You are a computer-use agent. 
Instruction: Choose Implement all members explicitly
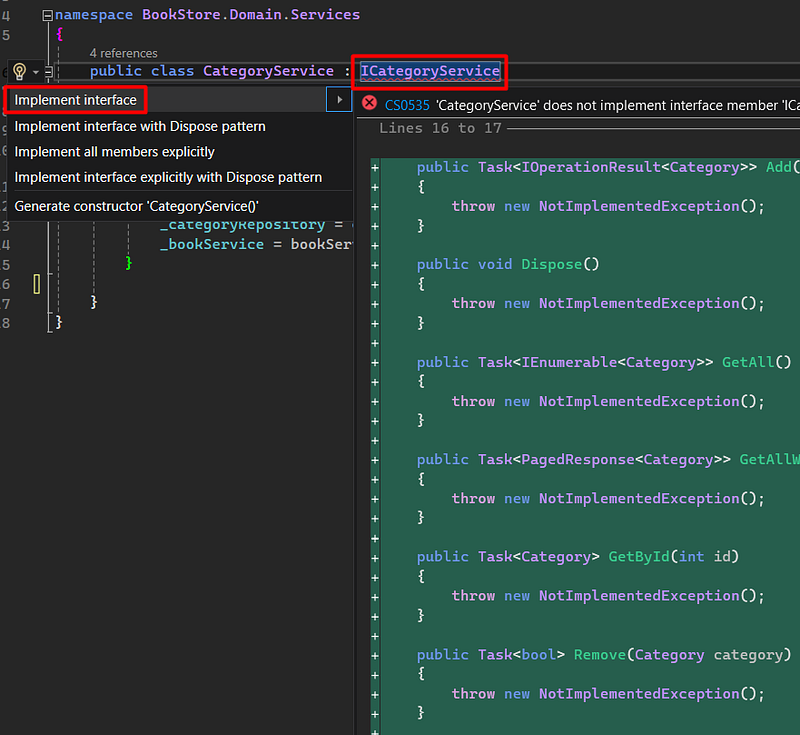point(114,152)
